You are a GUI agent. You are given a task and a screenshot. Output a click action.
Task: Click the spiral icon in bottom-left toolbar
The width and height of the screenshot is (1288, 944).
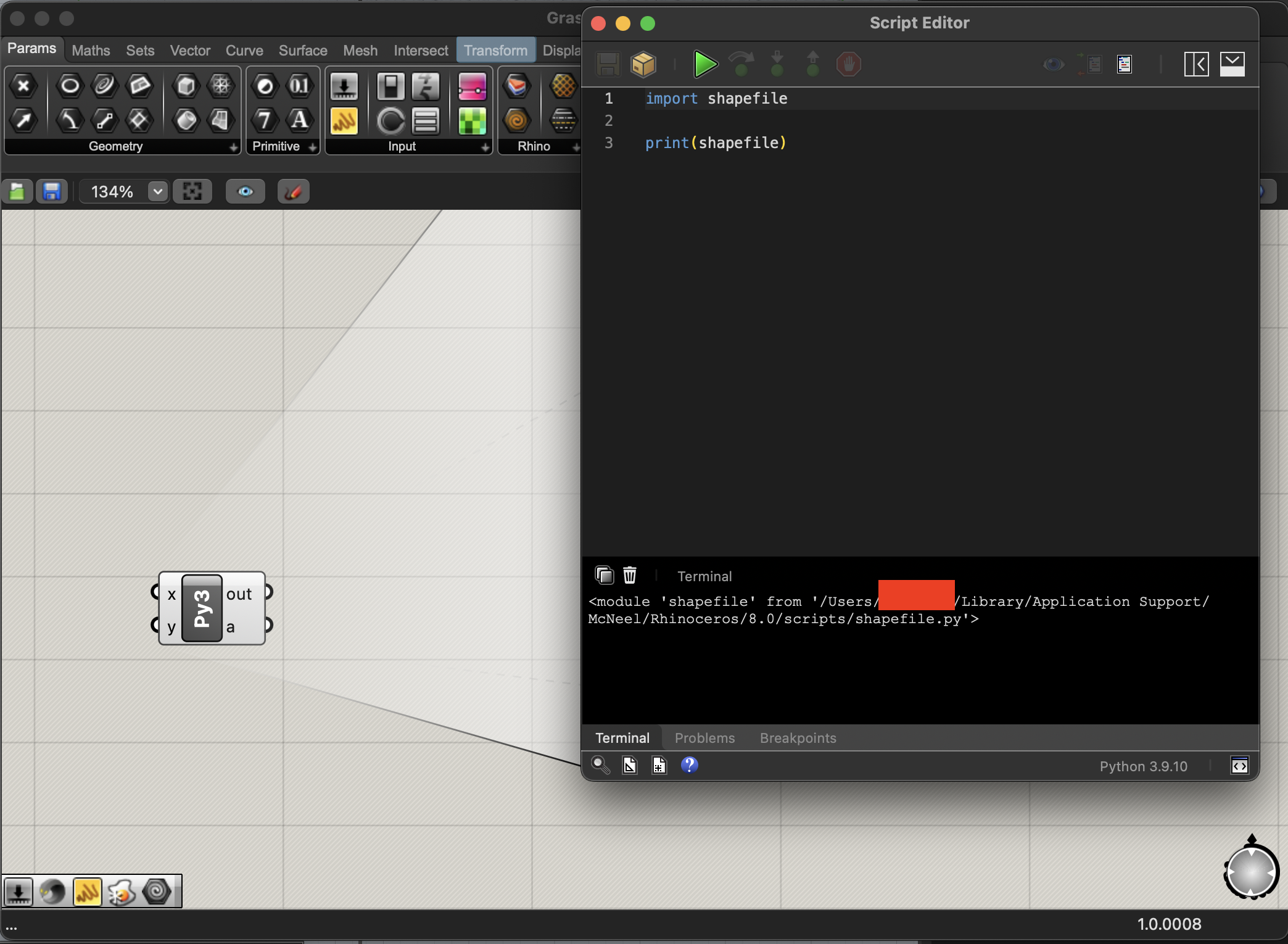(x=157, y=892)
